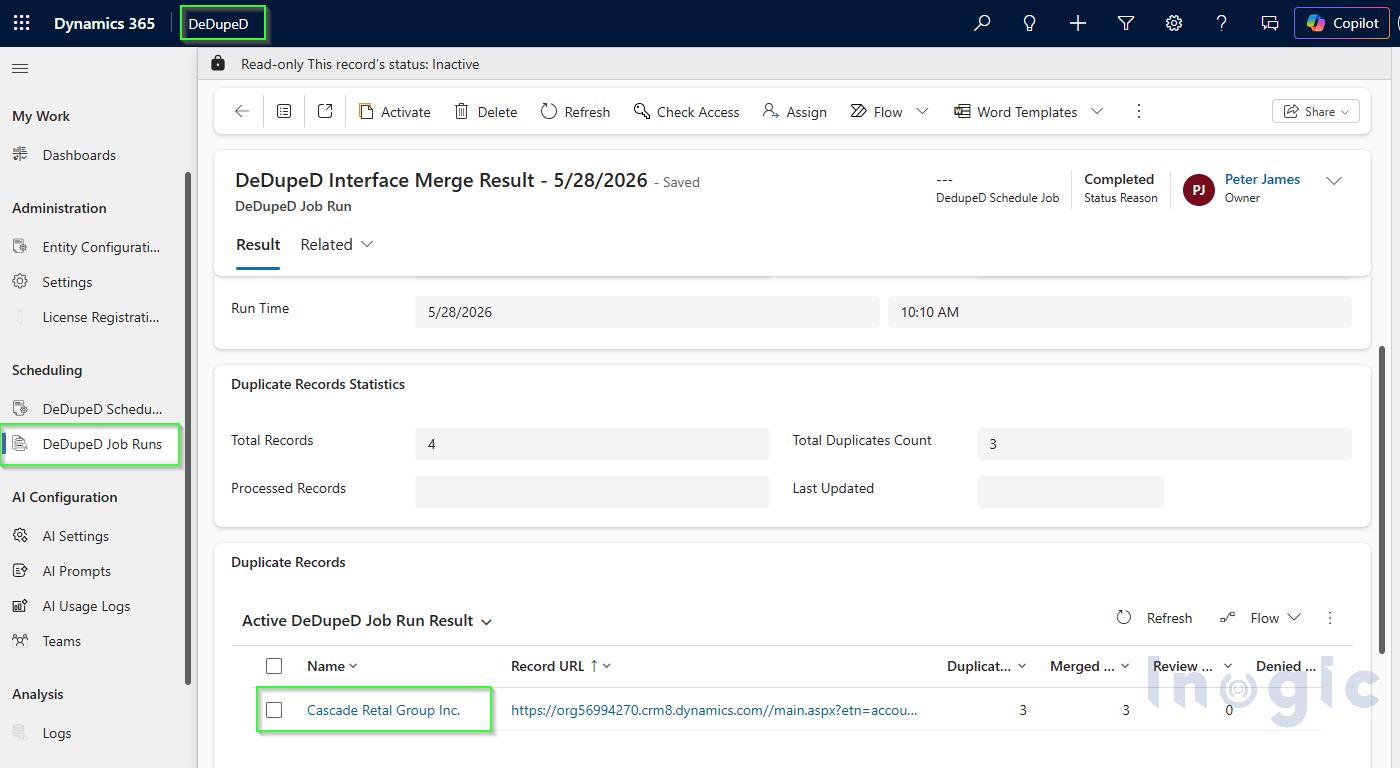The height and width of the screenshot is (768, 1400).
Task: Open AI Settings in sidebar
Action: [x=75, y=536]
